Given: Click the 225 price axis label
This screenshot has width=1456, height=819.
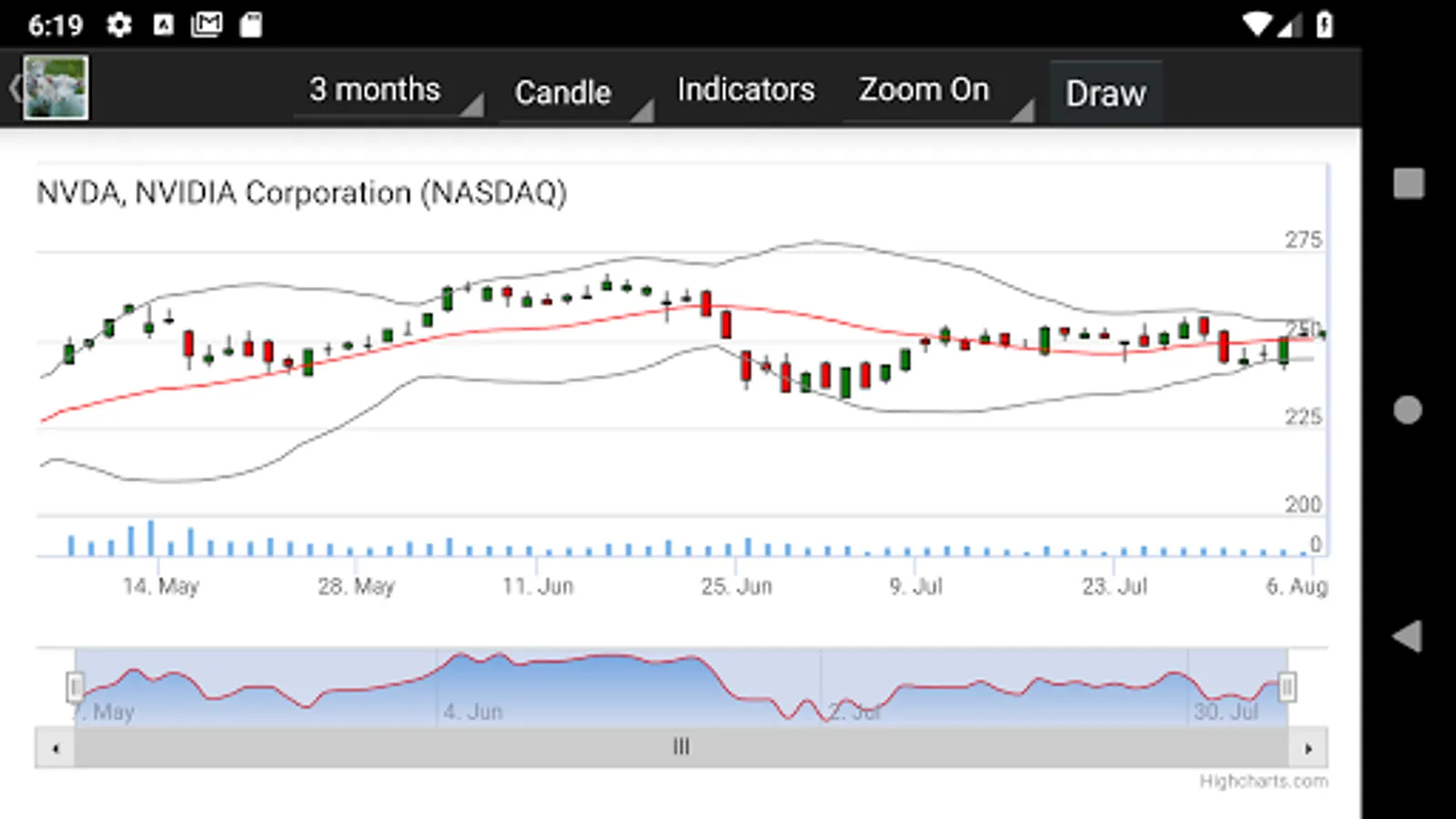Looking at the screenshot, I should tap(1303, 417).
